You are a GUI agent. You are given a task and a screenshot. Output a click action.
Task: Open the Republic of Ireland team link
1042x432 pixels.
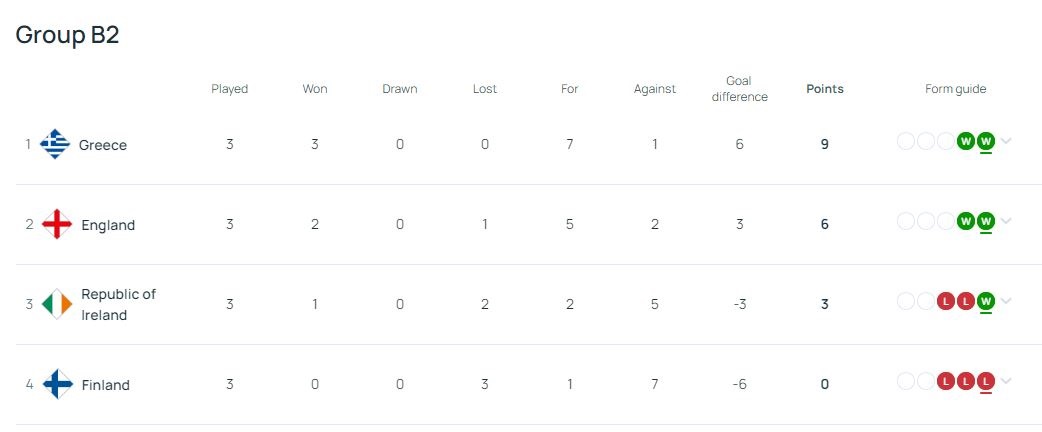tap(118, 304)
